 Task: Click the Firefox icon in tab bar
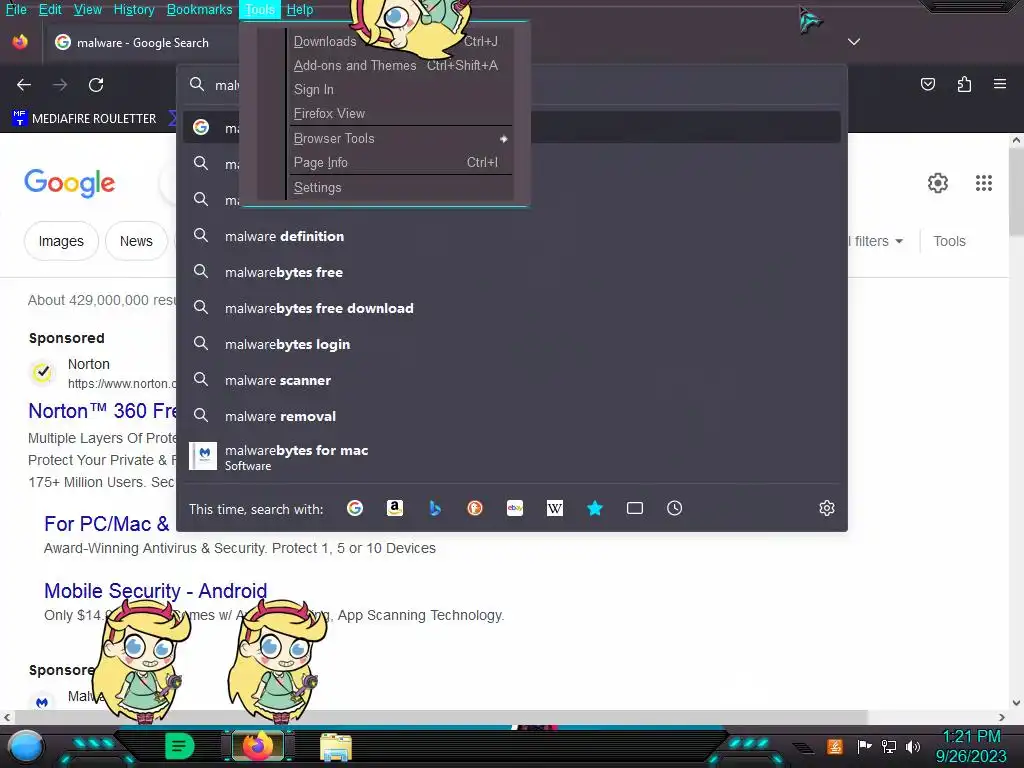coord(20,42)
